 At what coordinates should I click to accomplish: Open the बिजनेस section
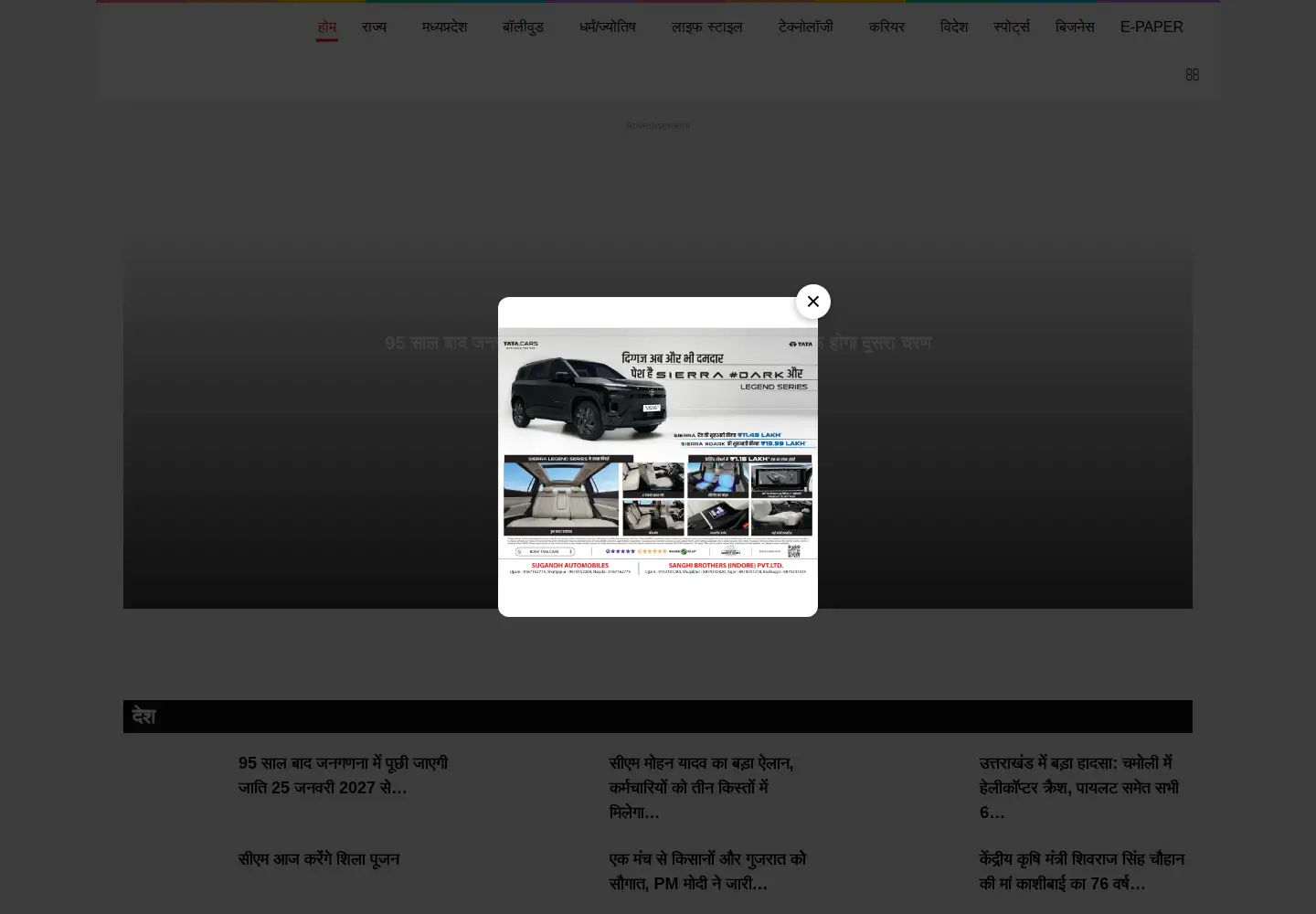(1075, 27)
